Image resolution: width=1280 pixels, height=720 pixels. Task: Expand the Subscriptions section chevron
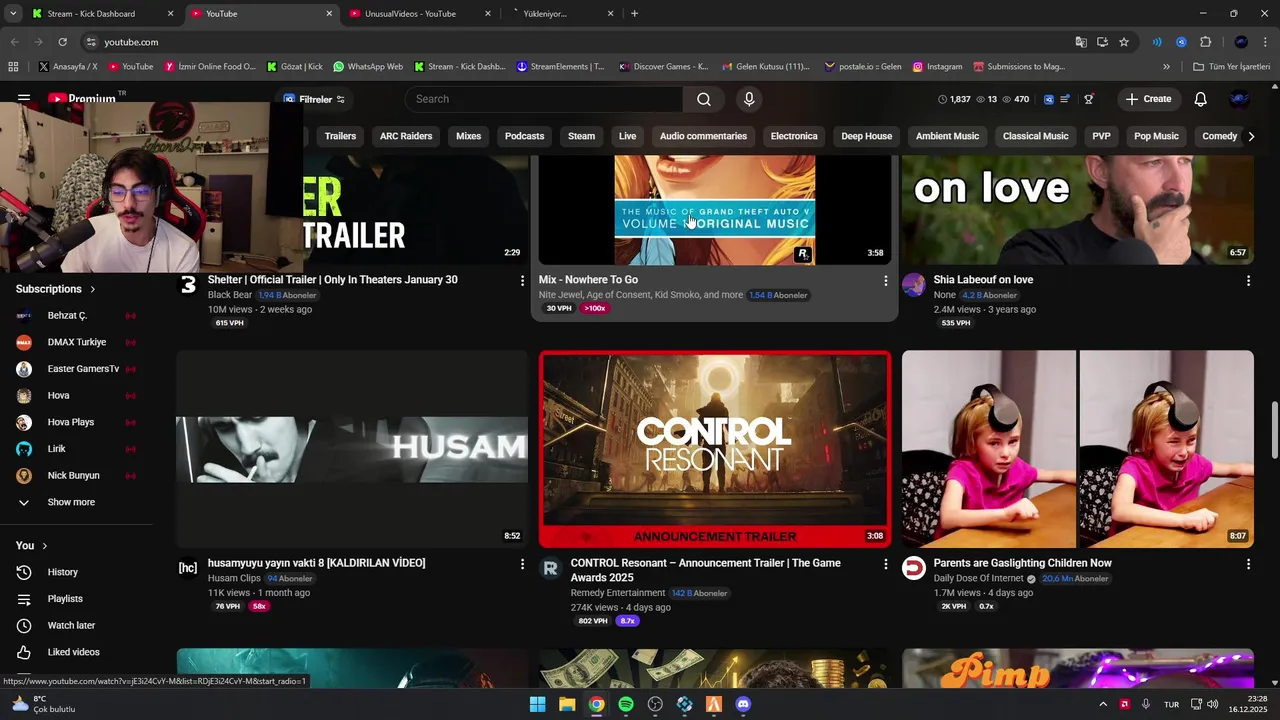(x=93, y=289)
